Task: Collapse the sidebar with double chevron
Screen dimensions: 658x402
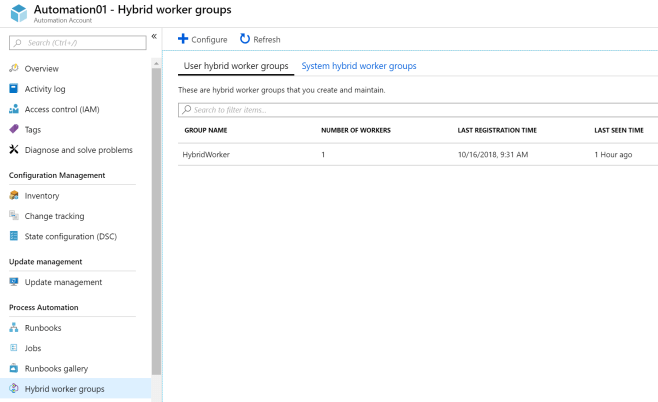Action: coord(154,36)
